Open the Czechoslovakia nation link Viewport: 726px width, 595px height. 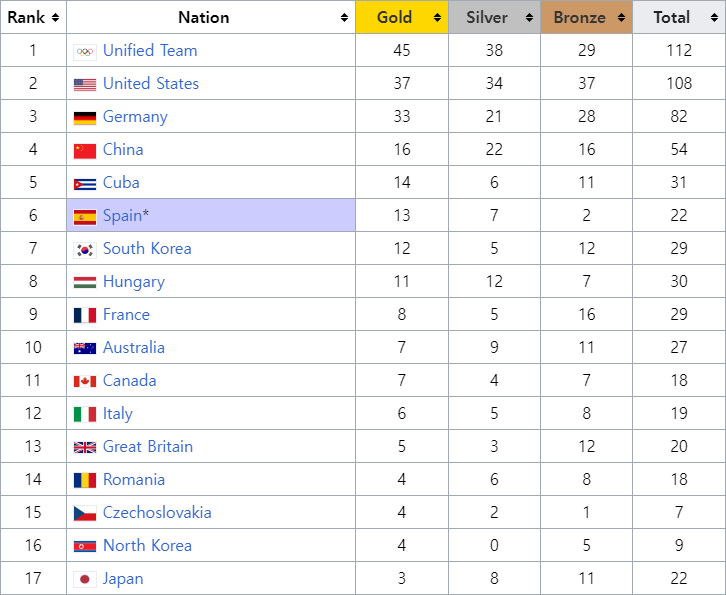[157, 513]
